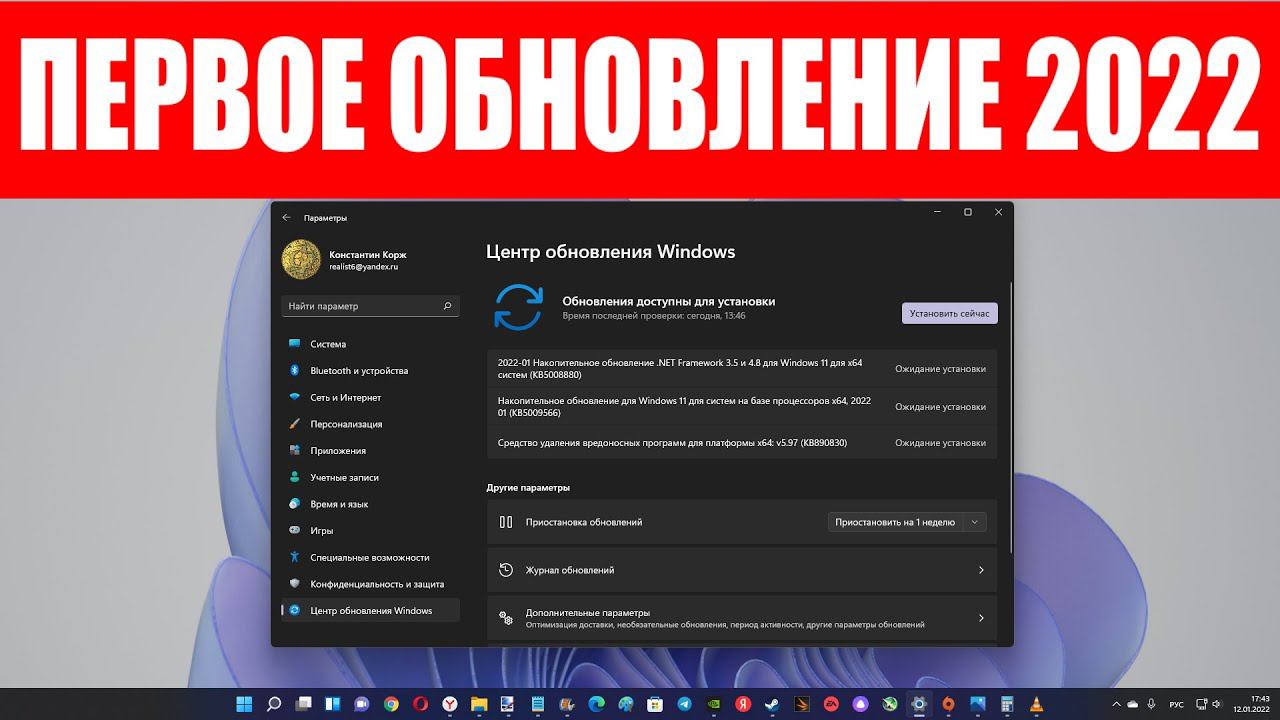Select the KB5008880 .NET Framework update row
This screenshot has width=1280, height=720.
[x=742, y=369]
